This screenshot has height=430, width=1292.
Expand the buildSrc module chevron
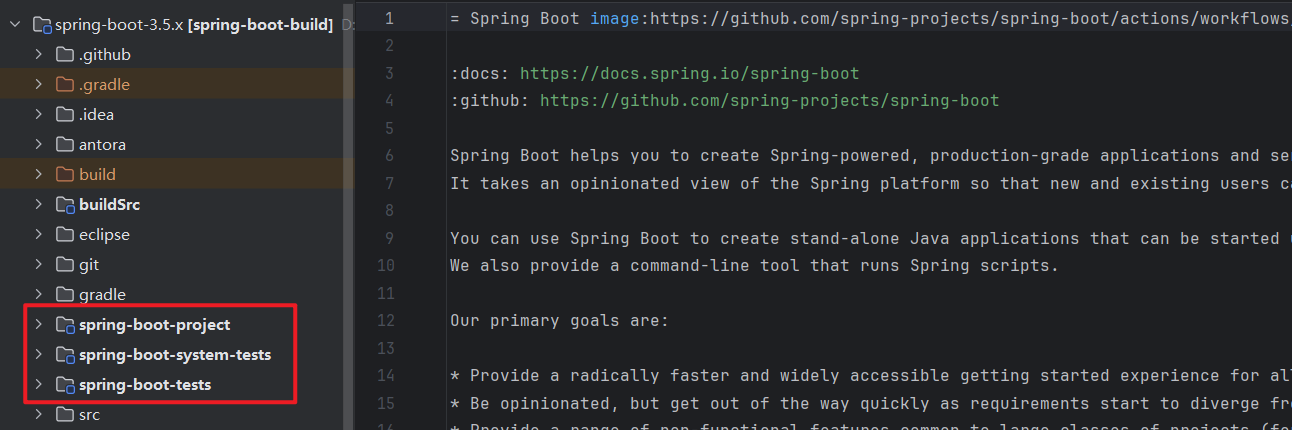(38, 204)
